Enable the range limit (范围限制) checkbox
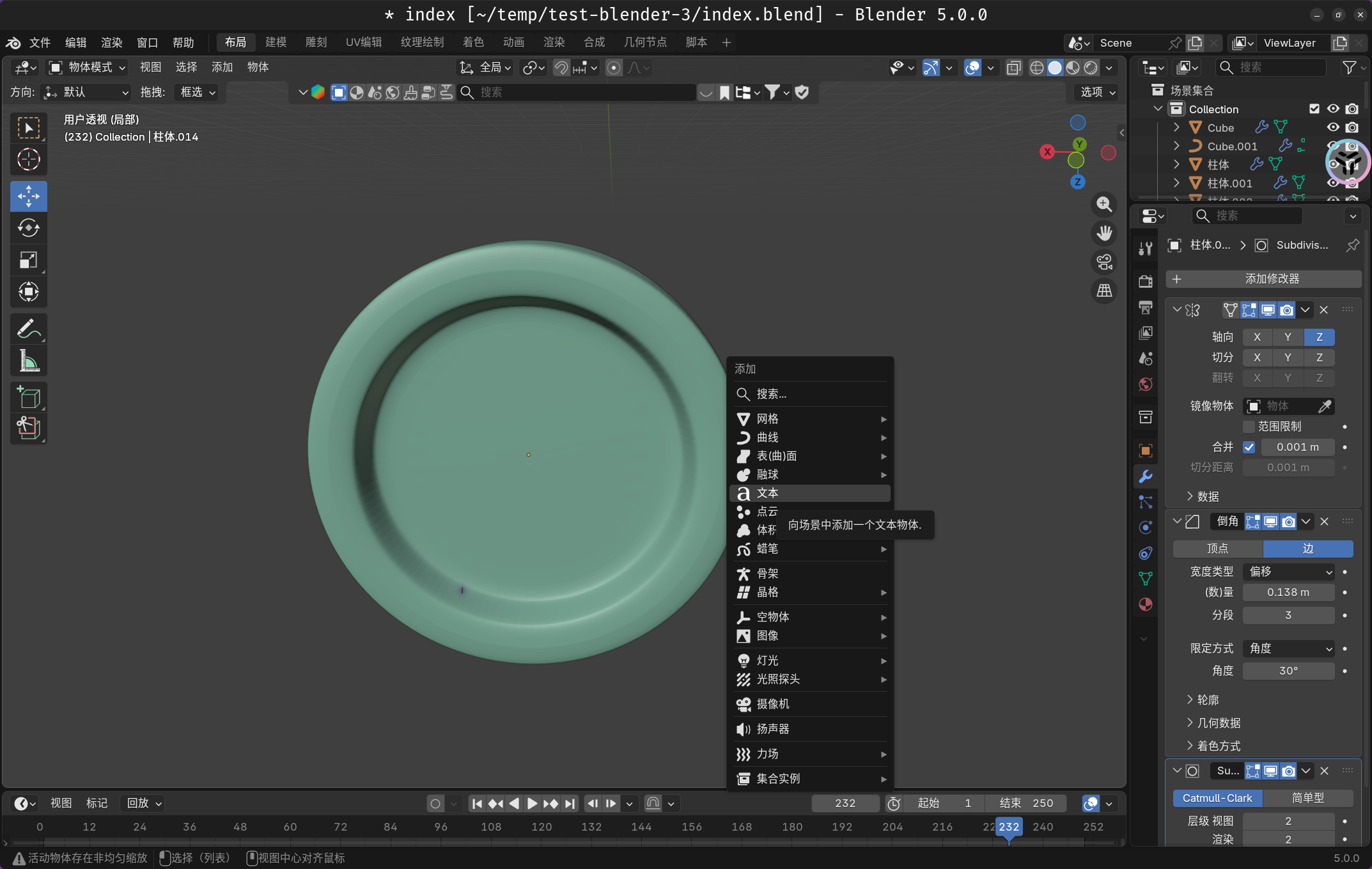1372x869 pixels. 1249,427
